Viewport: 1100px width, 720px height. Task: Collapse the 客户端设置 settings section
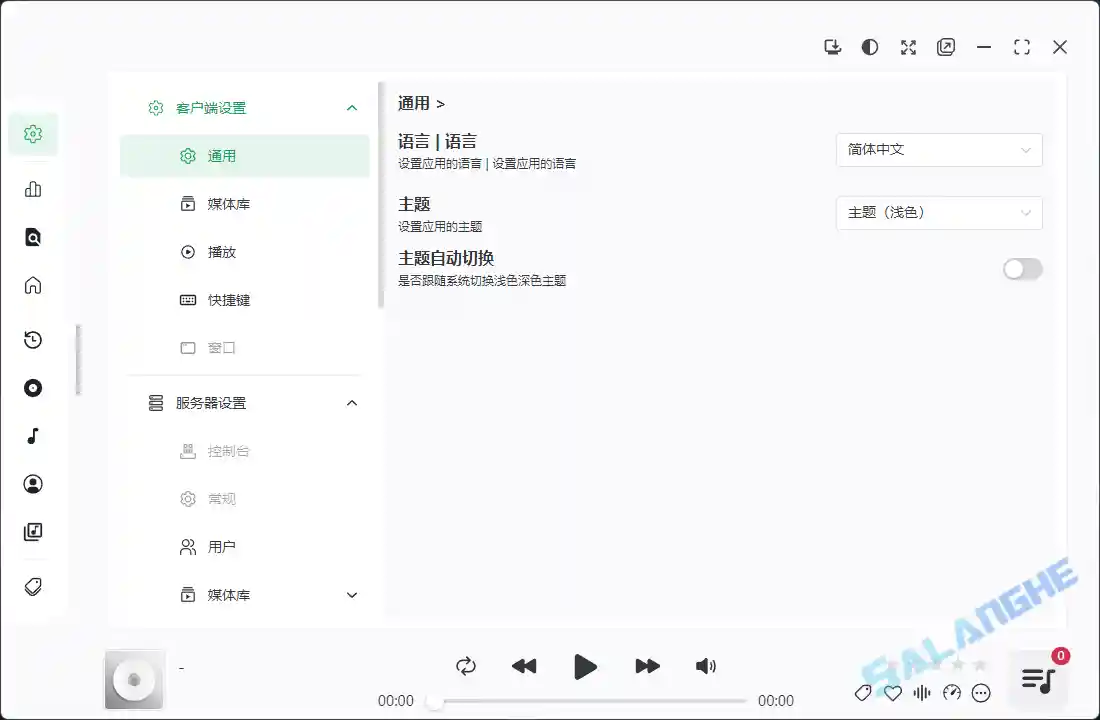(x=351, y=107)
